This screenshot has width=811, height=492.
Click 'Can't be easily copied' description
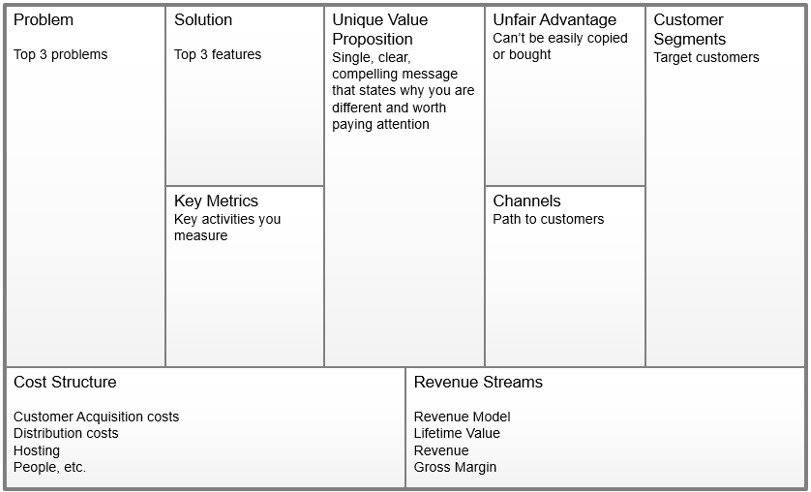(x=560, y=39)
